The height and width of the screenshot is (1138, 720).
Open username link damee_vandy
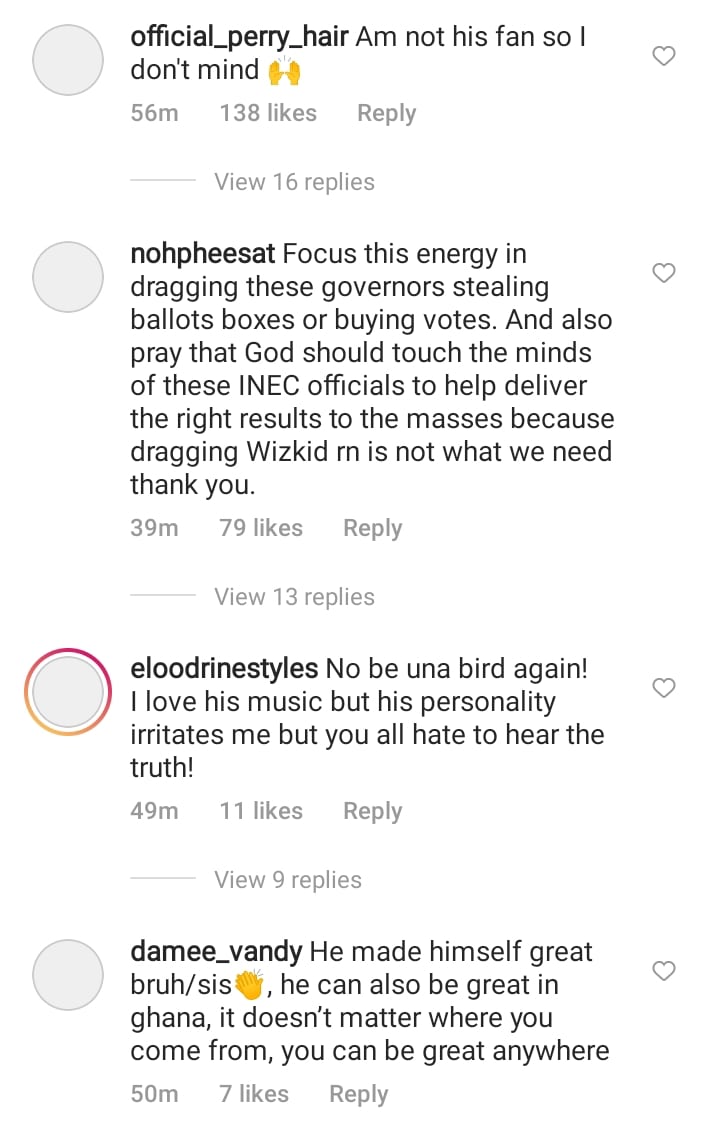[x=217, y=951]
